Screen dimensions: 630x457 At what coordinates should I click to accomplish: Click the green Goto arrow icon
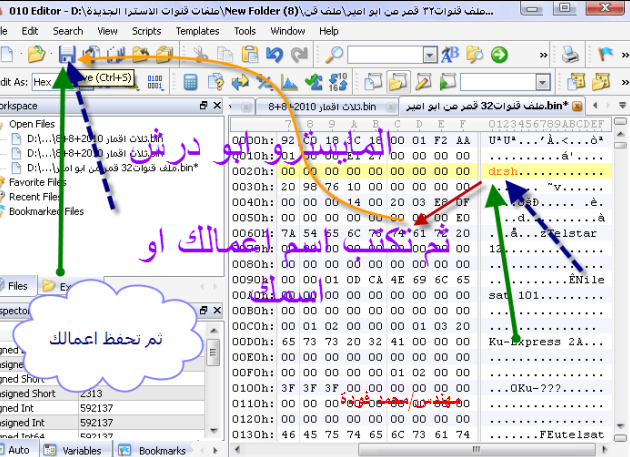[499, 54]
